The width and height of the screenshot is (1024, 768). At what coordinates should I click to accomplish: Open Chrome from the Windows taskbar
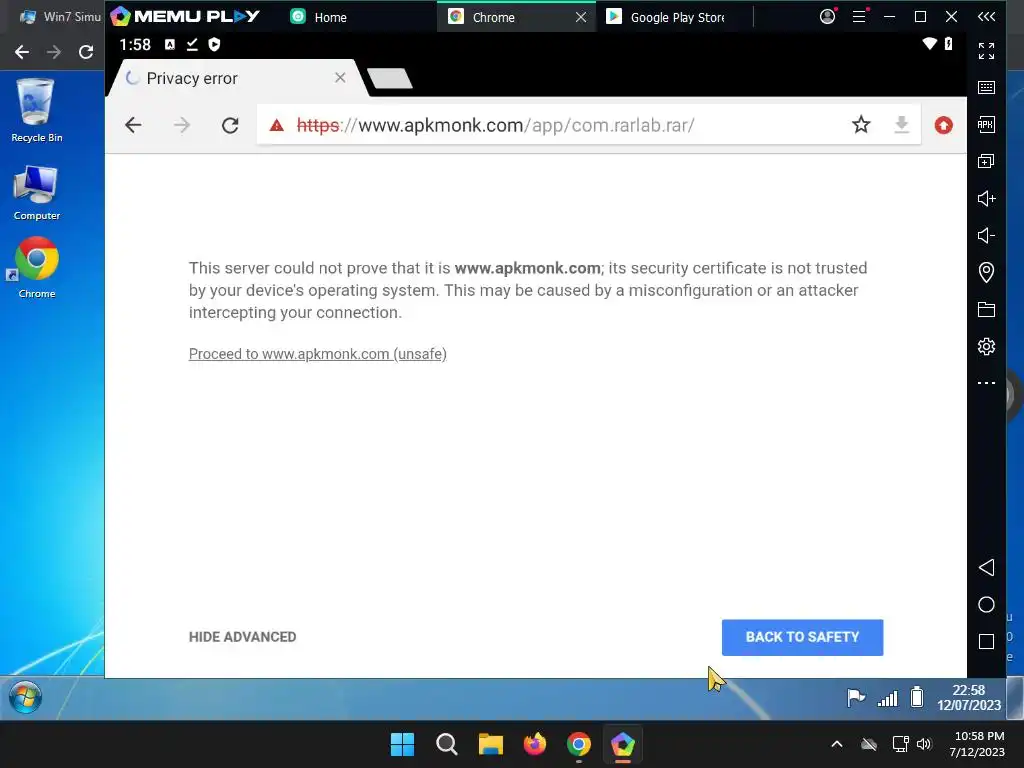[579, 744]
